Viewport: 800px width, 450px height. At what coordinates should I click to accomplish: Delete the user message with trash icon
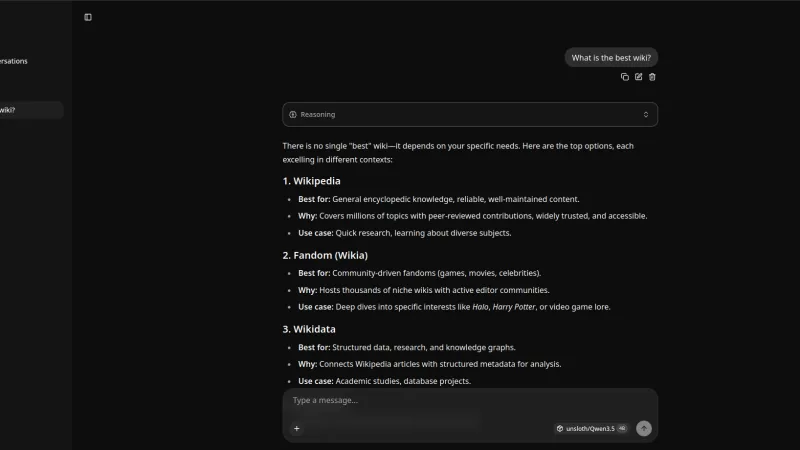(x=652, y=77)
